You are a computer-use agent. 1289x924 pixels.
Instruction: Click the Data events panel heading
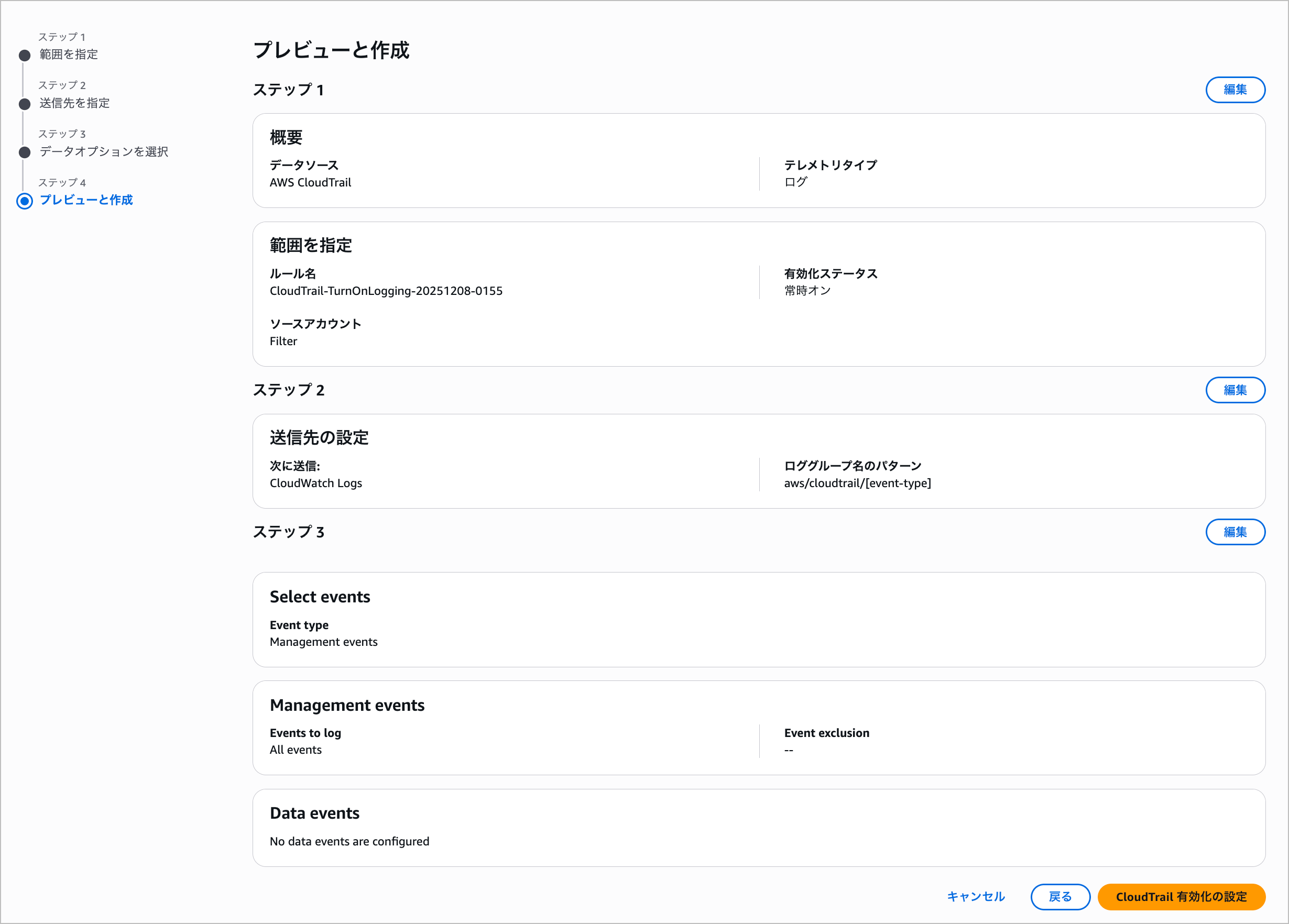coord(314,813)
